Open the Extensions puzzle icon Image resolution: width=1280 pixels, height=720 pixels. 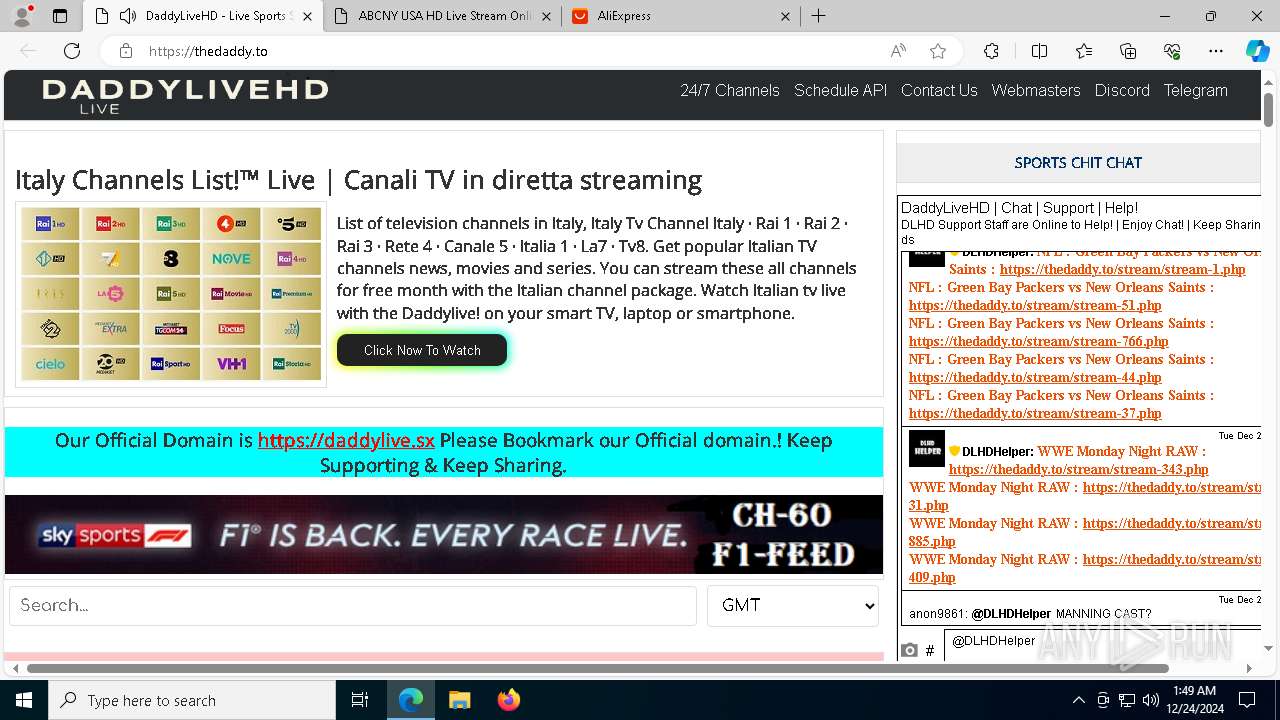(991, 51)
